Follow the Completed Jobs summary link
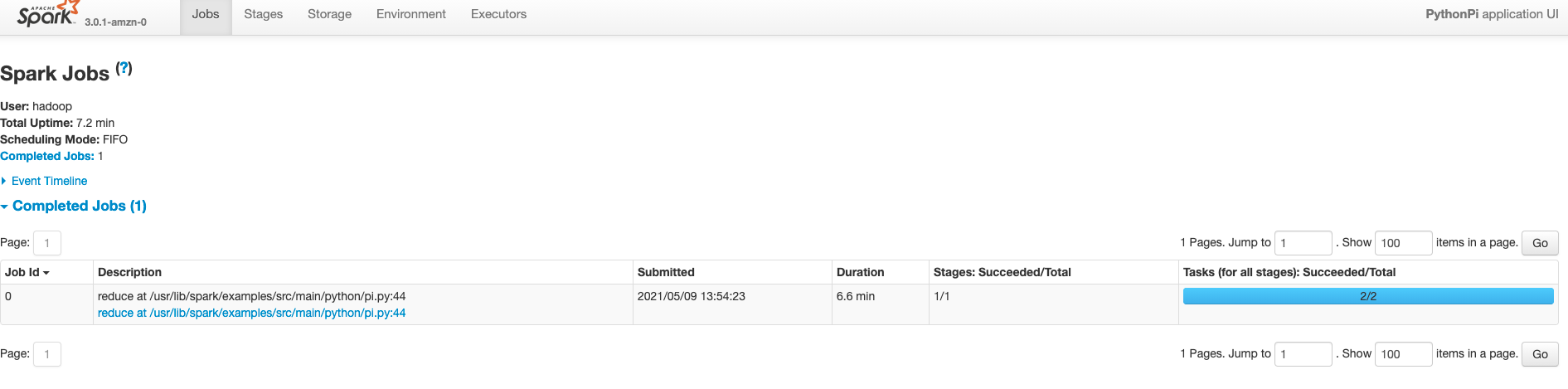The width and height of the screenshot is (1568, 389). (x=47, y=156)
